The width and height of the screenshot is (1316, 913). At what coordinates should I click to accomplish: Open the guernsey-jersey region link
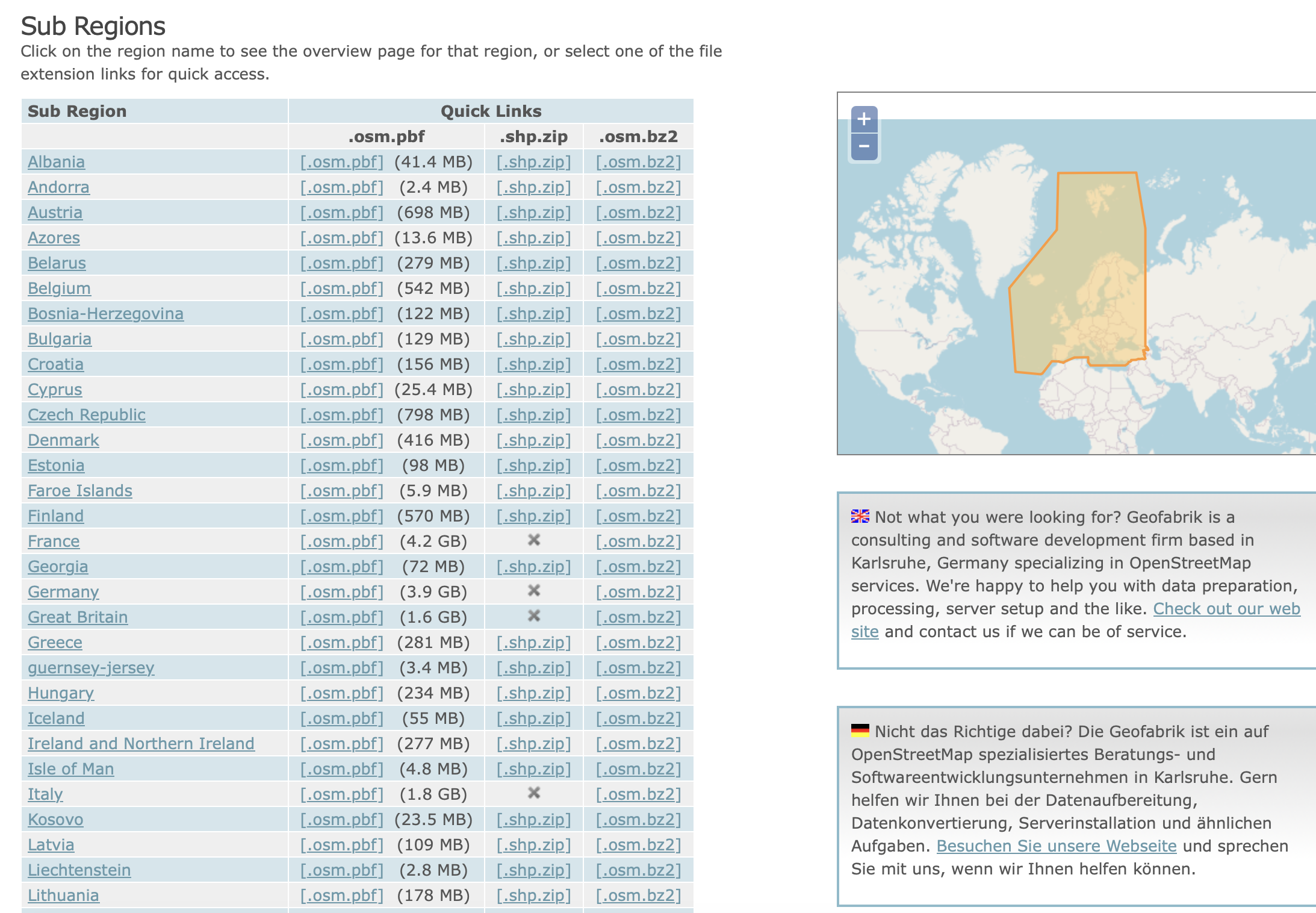(91, 668)
